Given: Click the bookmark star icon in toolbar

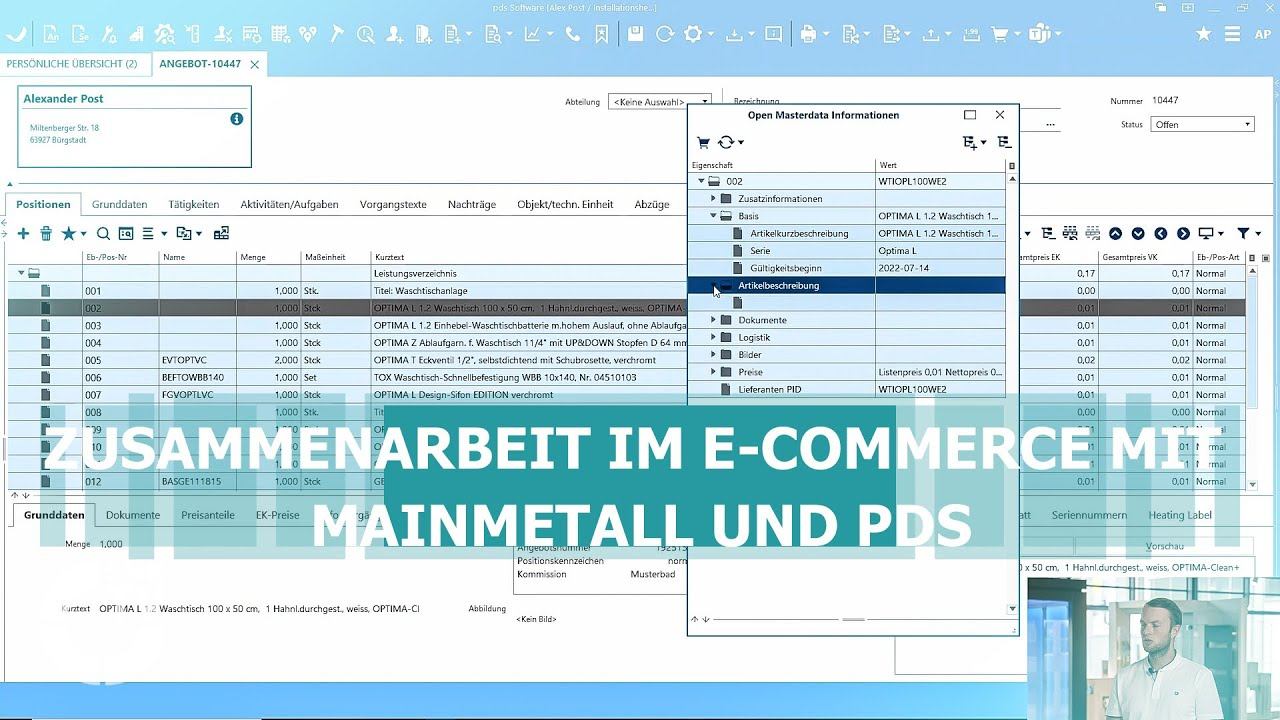Looking at the screenshot, I should coord(601,34).
